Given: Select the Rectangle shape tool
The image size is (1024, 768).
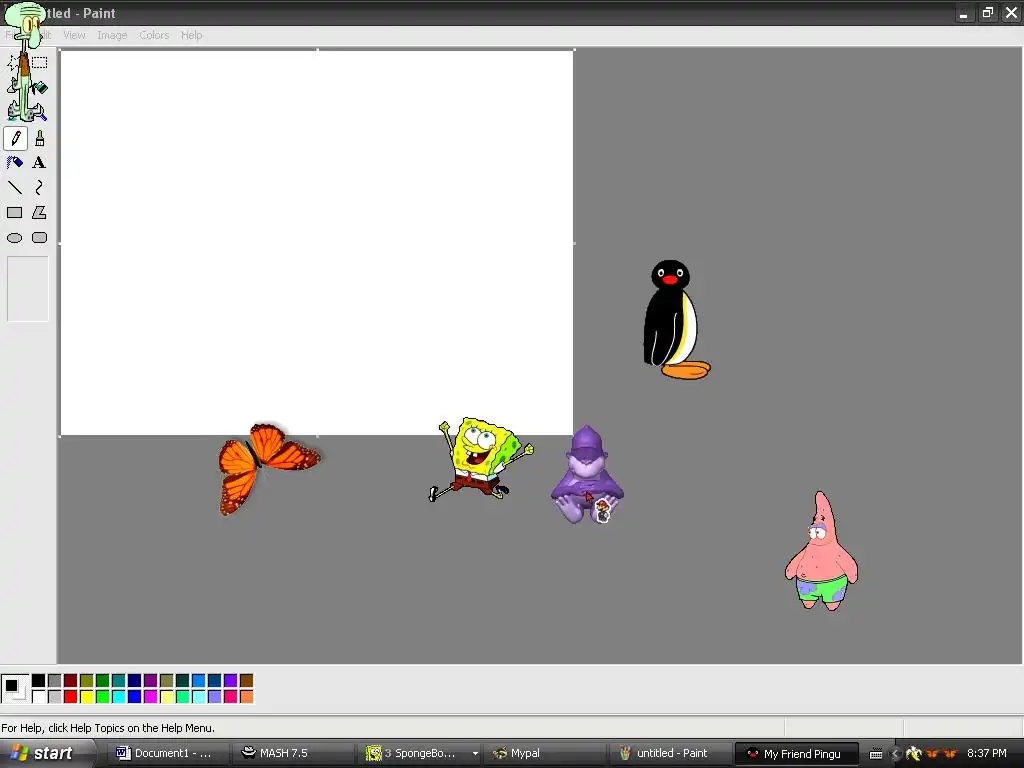Looking at the screenshot, I should tap(15, 213).
